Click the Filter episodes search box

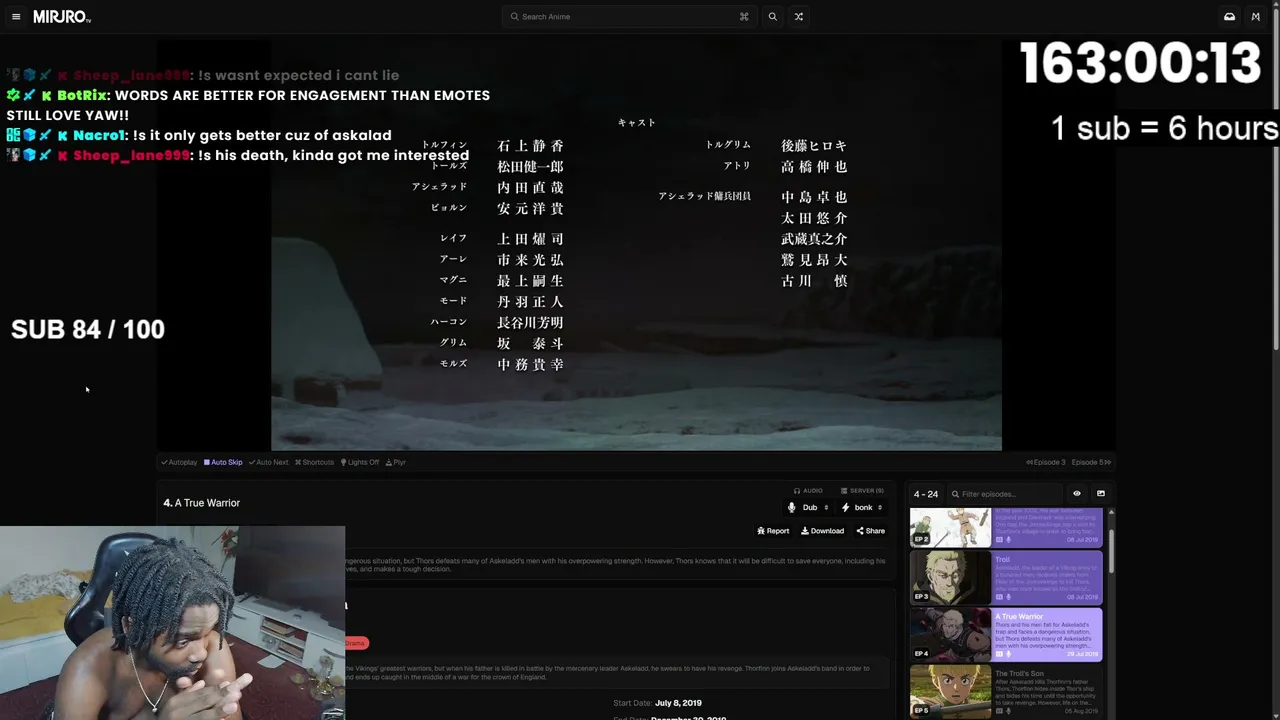click(x=1005, y=494)
